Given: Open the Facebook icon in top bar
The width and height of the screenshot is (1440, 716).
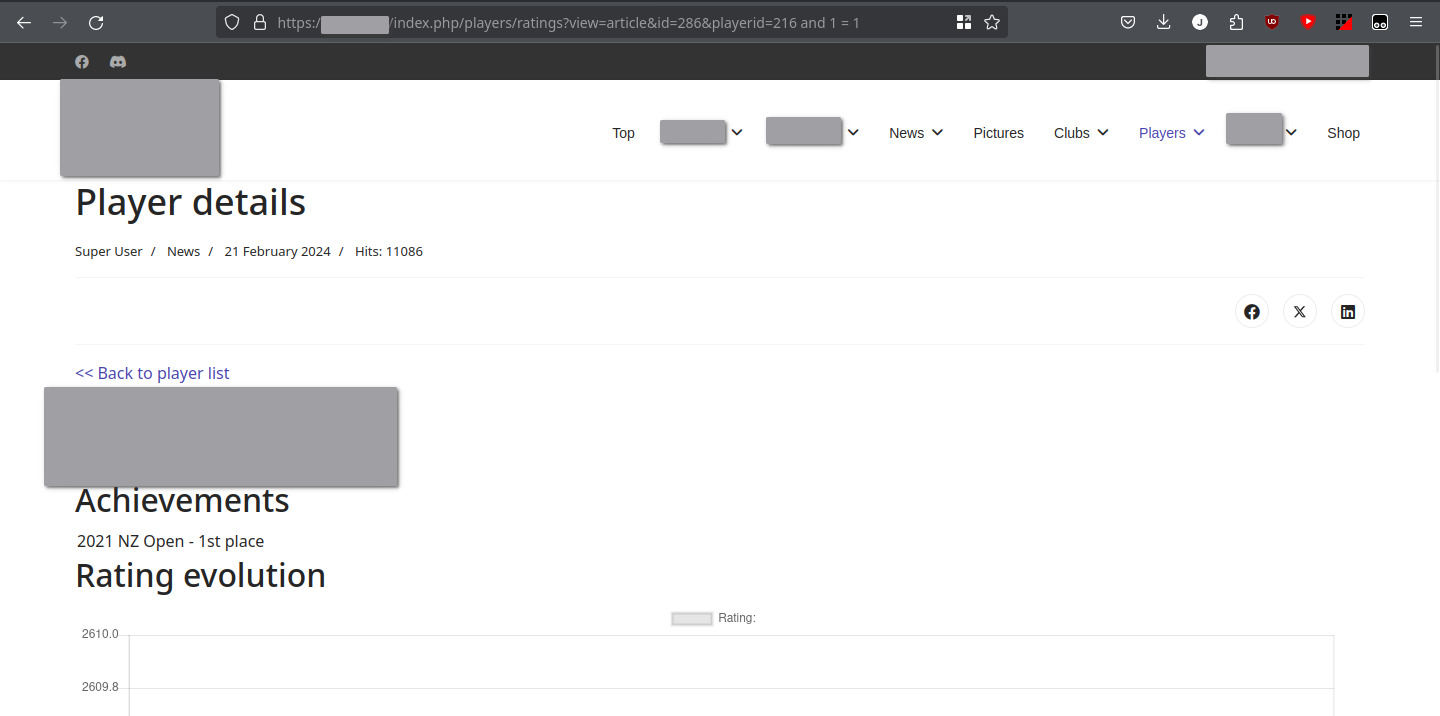Looking at the screenshot, I should (82, 62).
